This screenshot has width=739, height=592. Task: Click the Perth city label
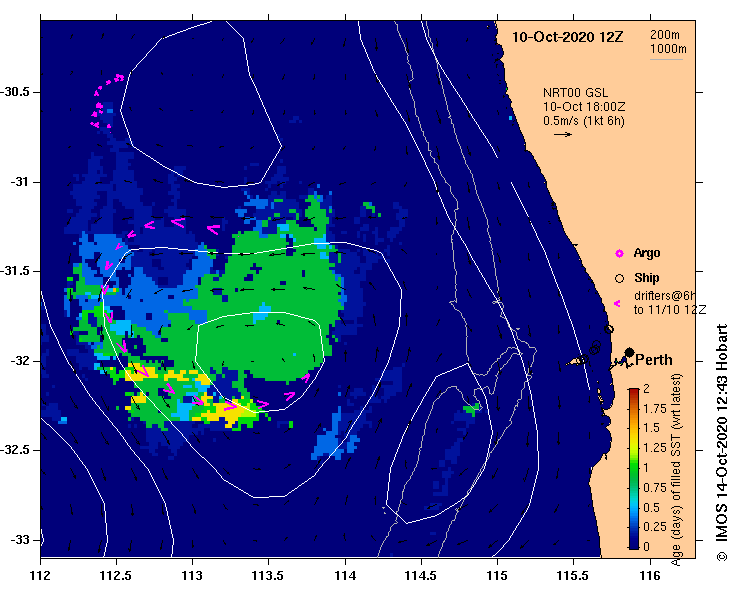pyautogui.click(x=654, y=360)
